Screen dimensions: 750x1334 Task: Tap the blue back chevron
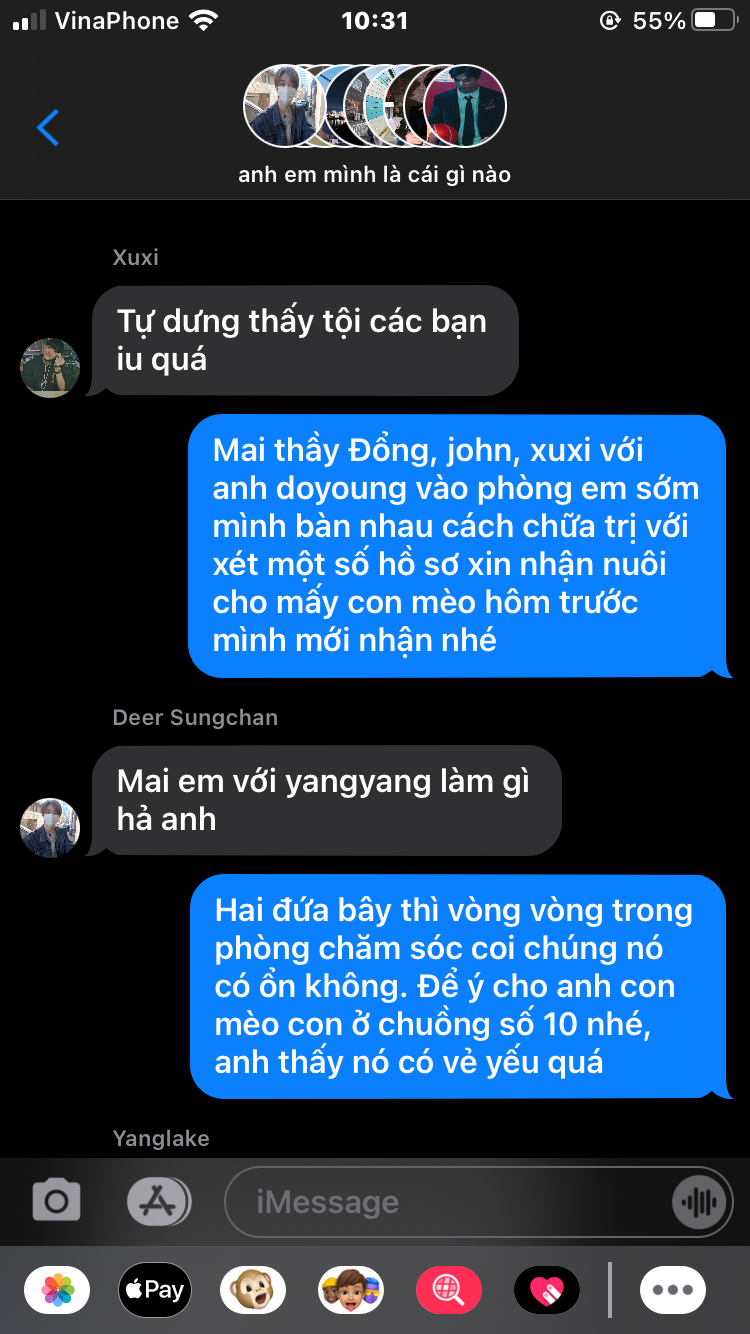coord(47,127)
